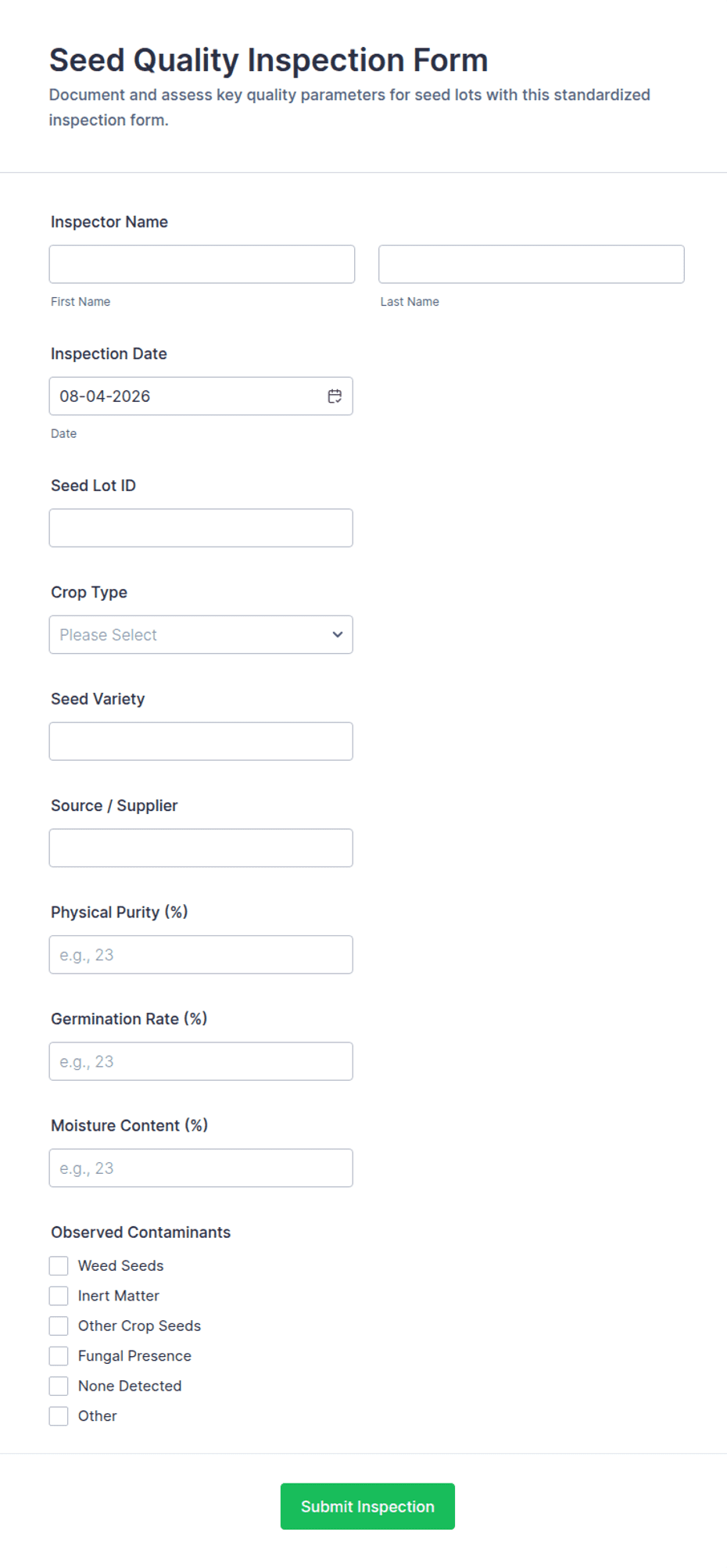Click the Physical Purity percentage field
Screen dimensions: 727x1568
[x=201, y=955]
